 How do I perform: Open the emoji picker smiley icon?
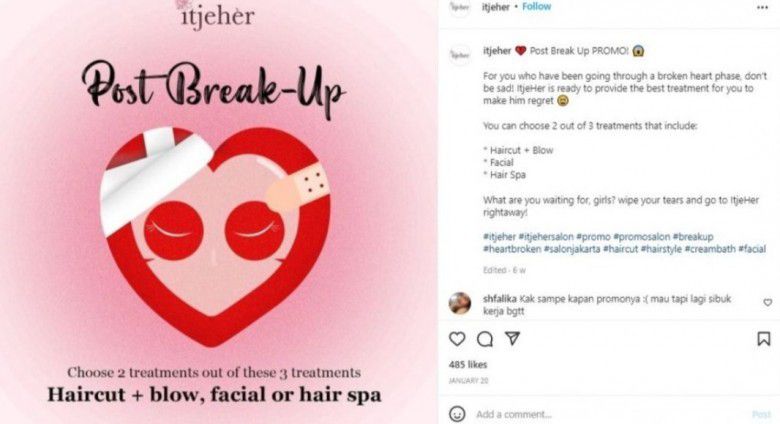457,414
